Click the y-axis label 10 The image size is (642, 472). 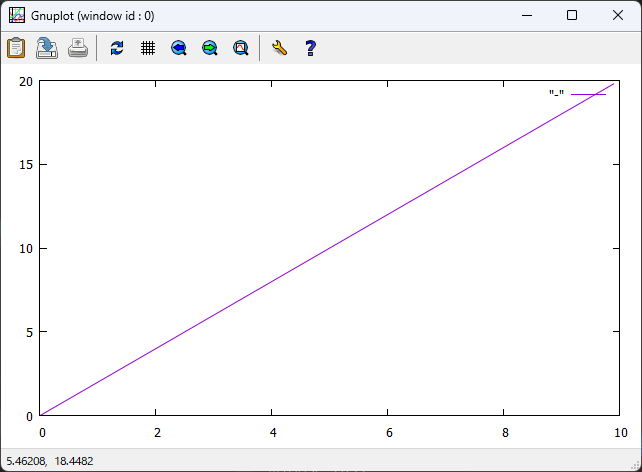coord(25,248)
